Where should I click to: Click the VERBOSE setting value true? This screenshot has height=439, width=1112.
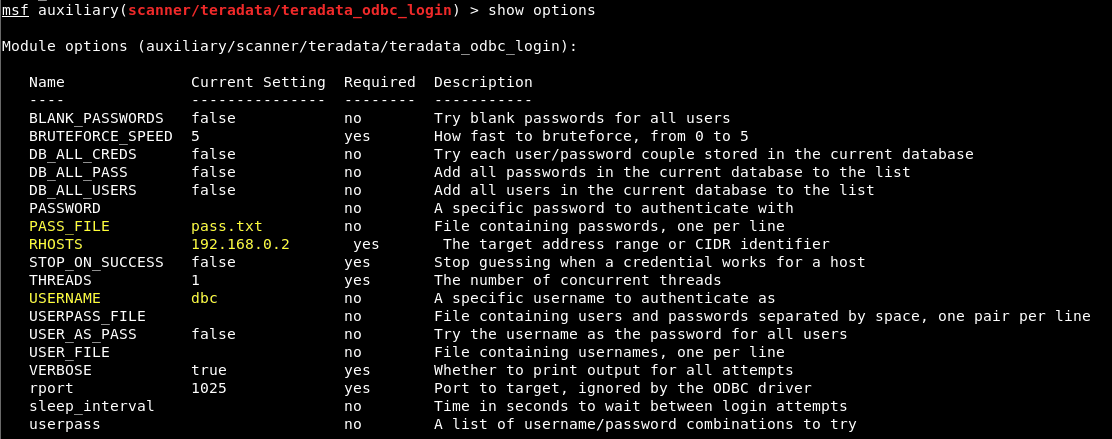209,370
